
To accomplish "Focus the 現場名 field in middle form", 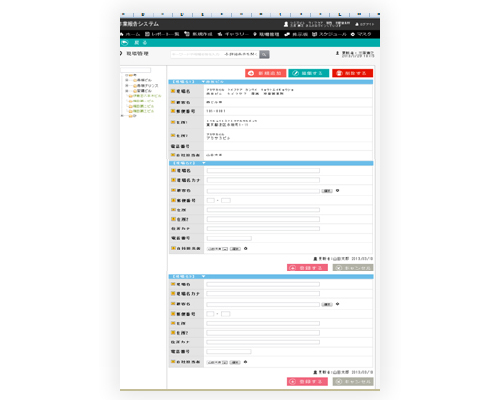I will click(x=263, y=171).
